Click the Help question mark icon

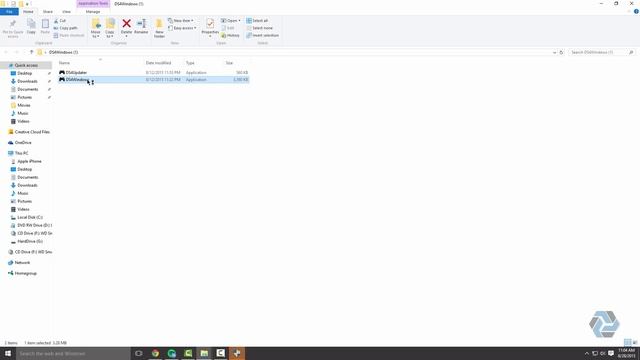[x=636, y=11]
